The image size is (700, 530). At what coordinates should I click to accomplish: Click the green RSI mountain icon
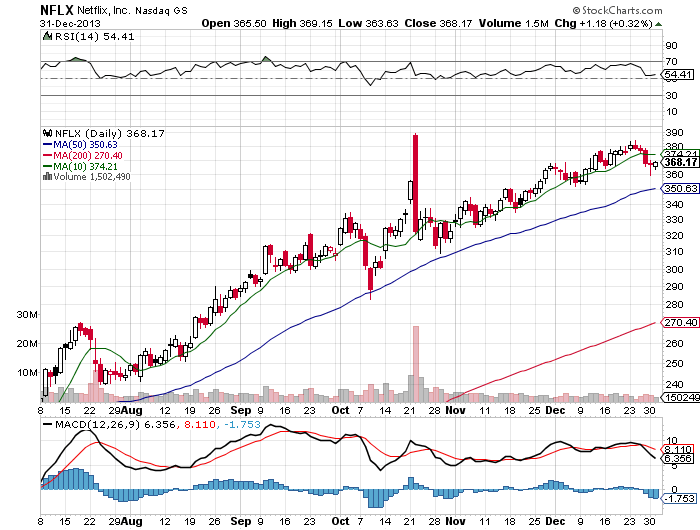pyautogui.click(x=47, y=36)
